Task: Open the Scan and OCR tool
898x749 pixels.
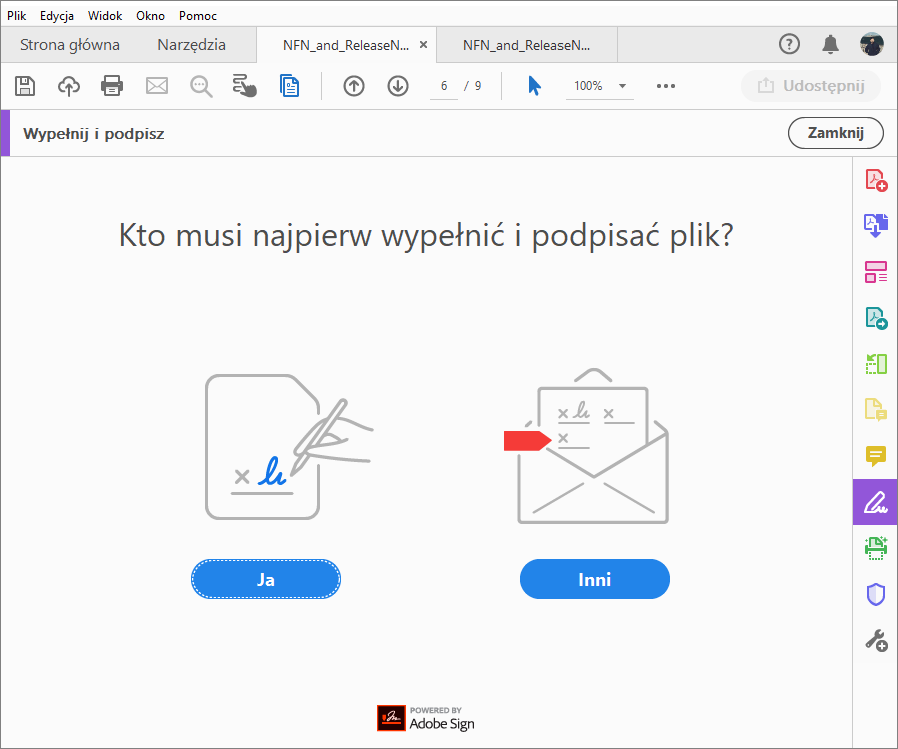Action: 875,548
